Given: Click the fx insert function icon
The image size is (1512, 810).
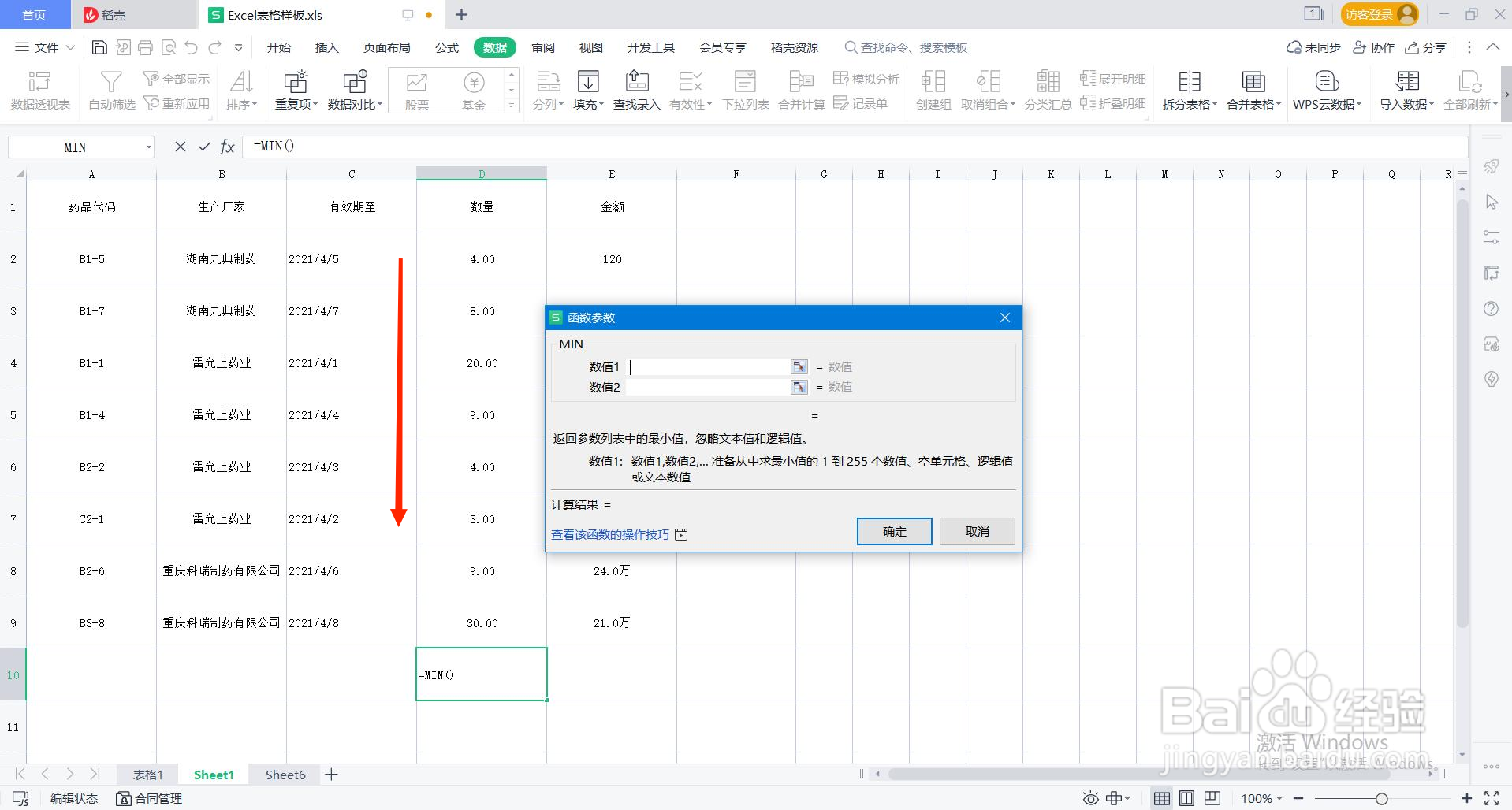Looking at the screenshot, I should tap(227, 147).
